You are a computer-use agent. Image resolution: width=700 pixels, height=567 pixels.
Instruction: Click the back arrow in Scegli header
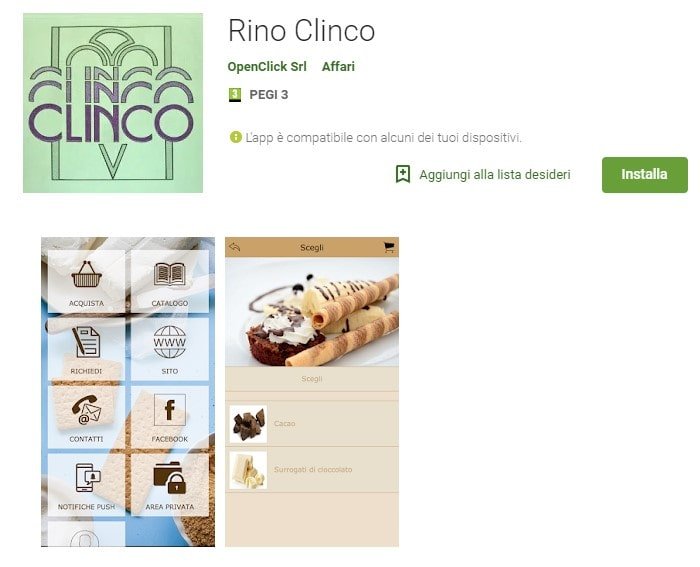pos(235,247)
